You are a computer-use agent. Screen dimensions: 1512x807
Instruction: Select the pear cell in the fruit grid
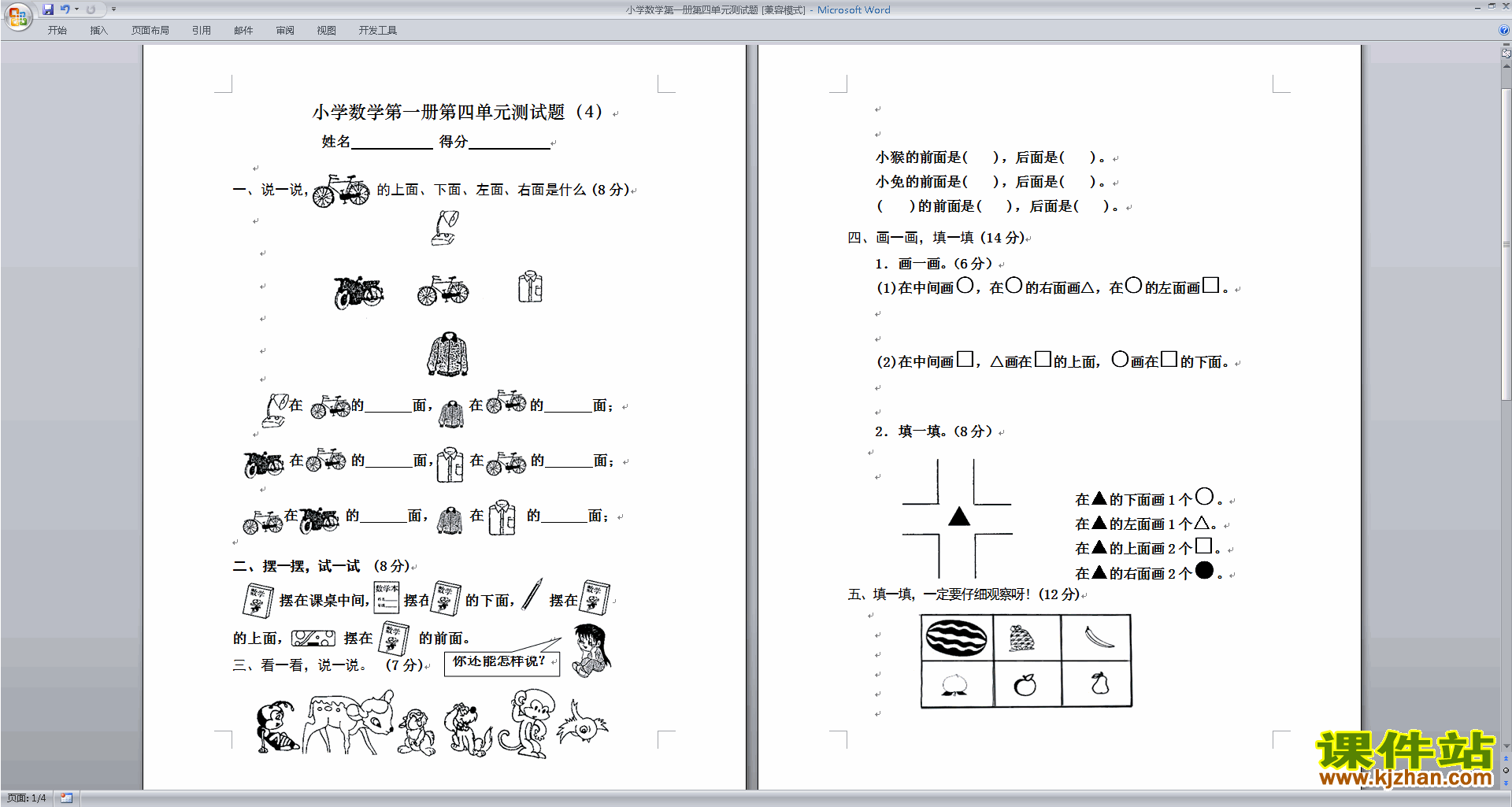pyautogui.click(x=1096, y=684)
